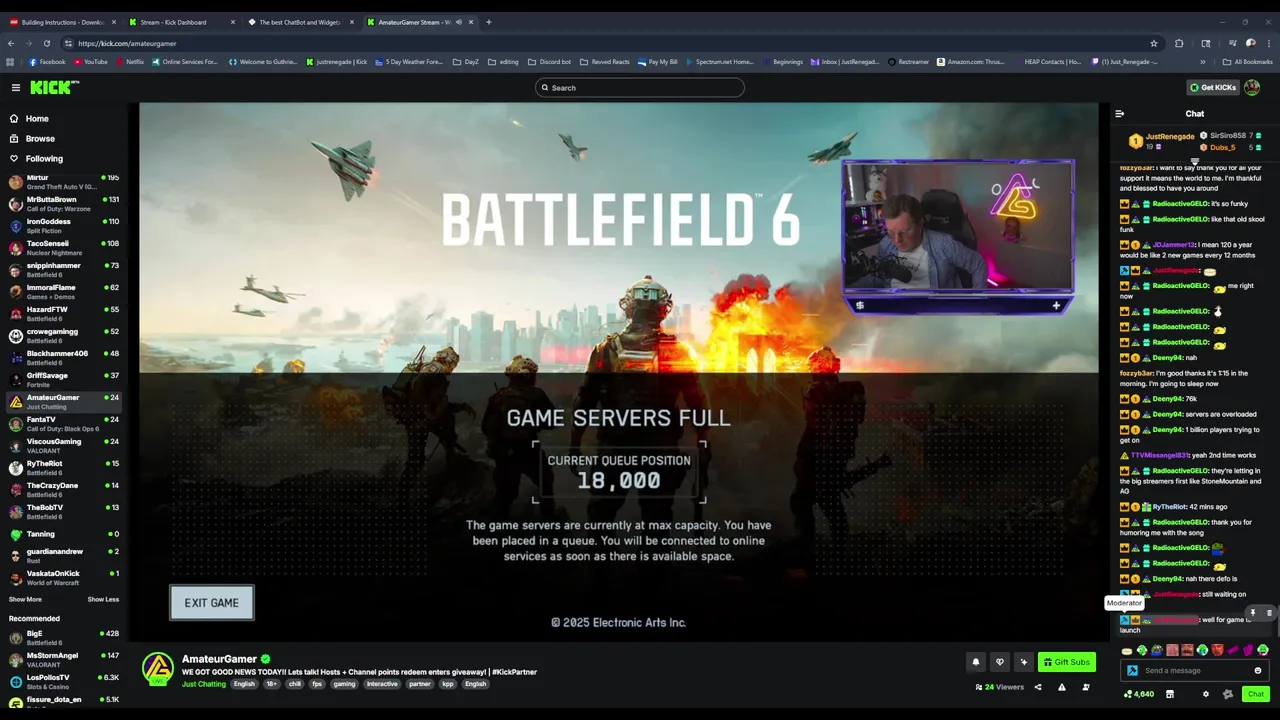The height and width of the screenshot is (720, 1280).
Task: Click the sparkle button beside Gift Subs
Action: tap(1023, 662)
